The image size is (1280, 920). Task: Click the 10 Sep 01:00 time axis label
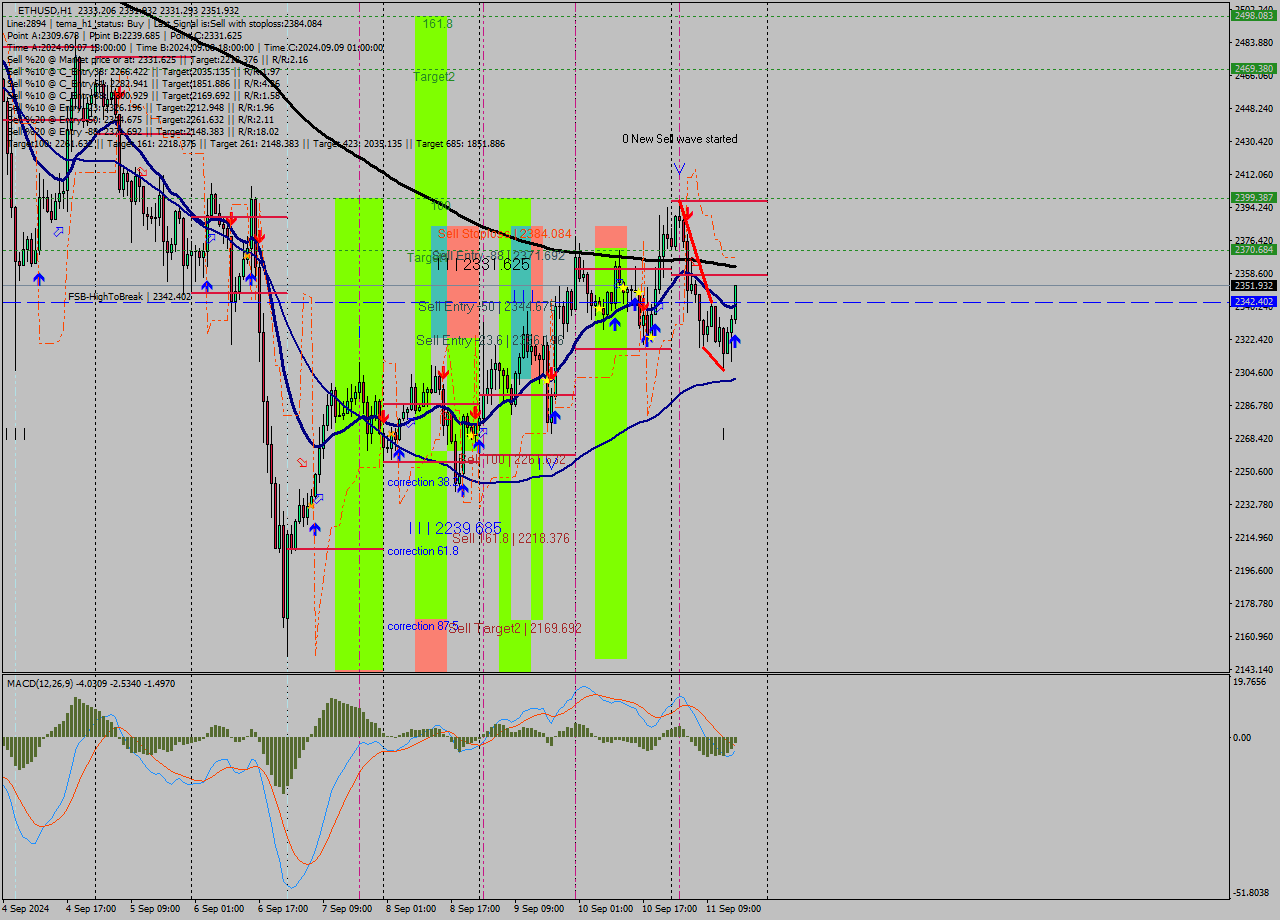[605, 909]
